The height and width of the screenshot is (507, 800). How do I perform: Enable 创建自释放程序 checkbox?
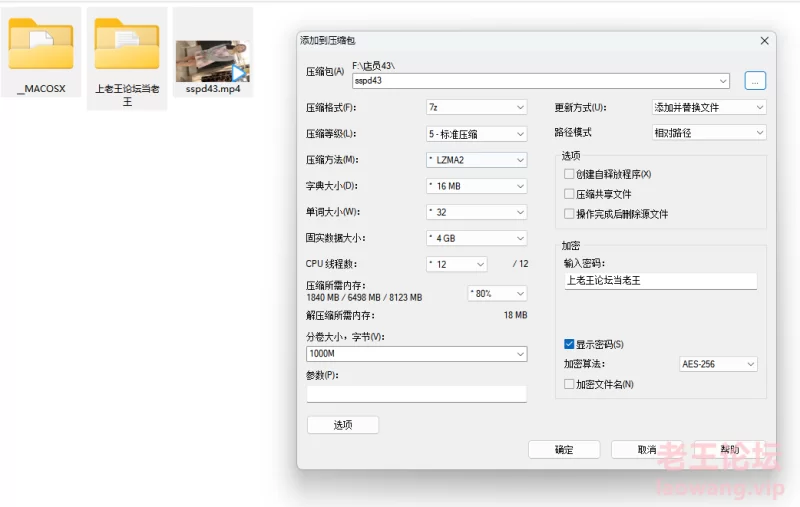569,174
